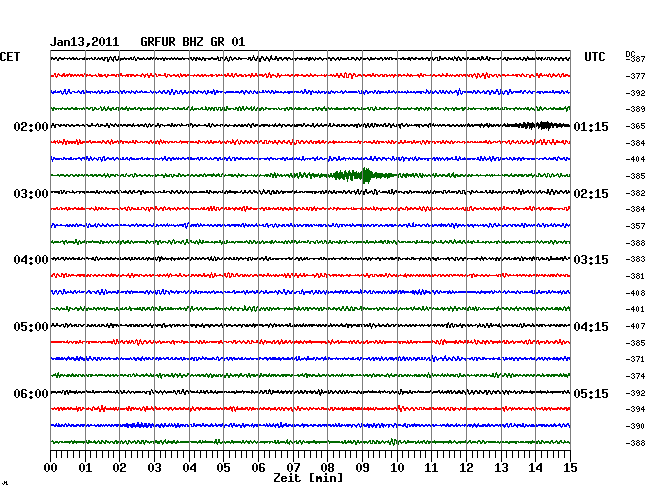Image resolution: width=650 pixels, height=494 pixels.
Task: Click the 13 minute axis label
Action: pyautogui.click(x=501, y=468)
